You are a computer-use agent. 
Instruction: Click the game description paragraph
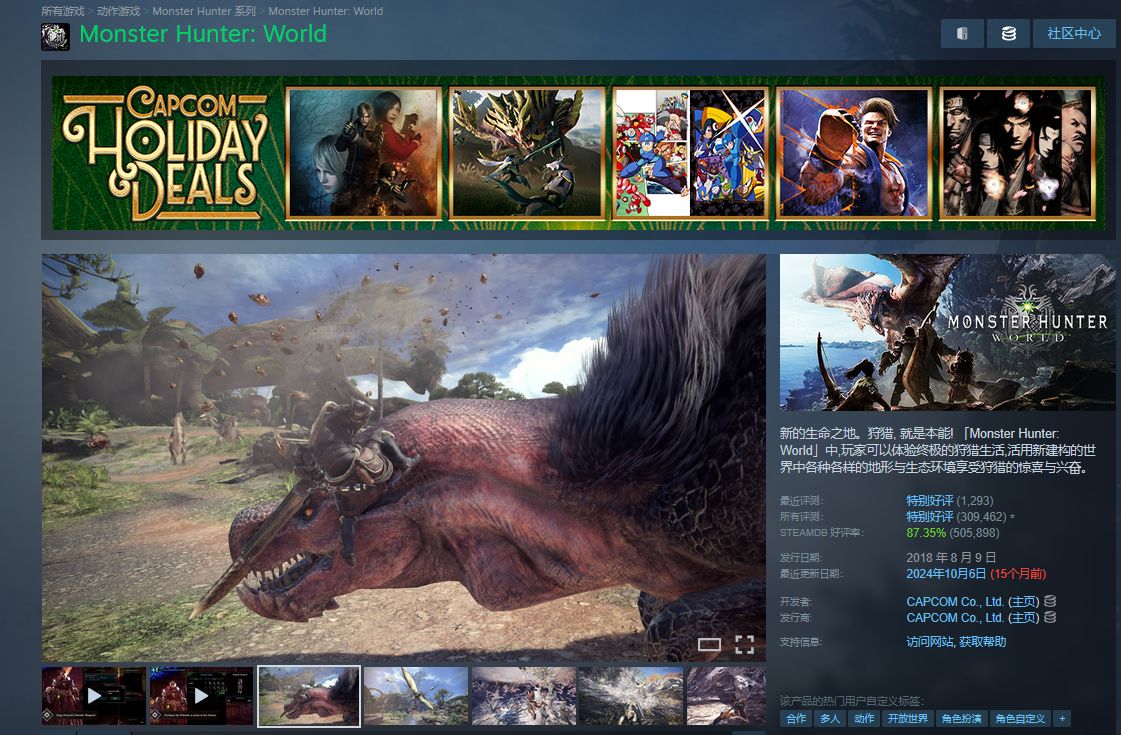[x=938, y=450]
